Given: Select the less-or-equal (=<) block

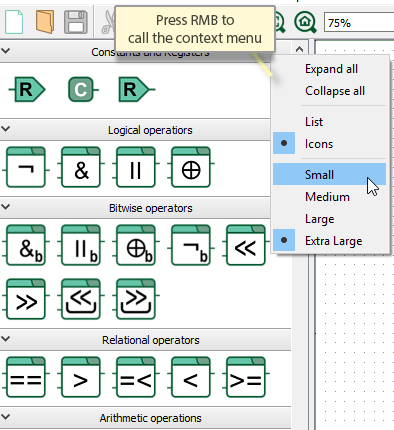Looking at the screenshot, I should [136, 377].
